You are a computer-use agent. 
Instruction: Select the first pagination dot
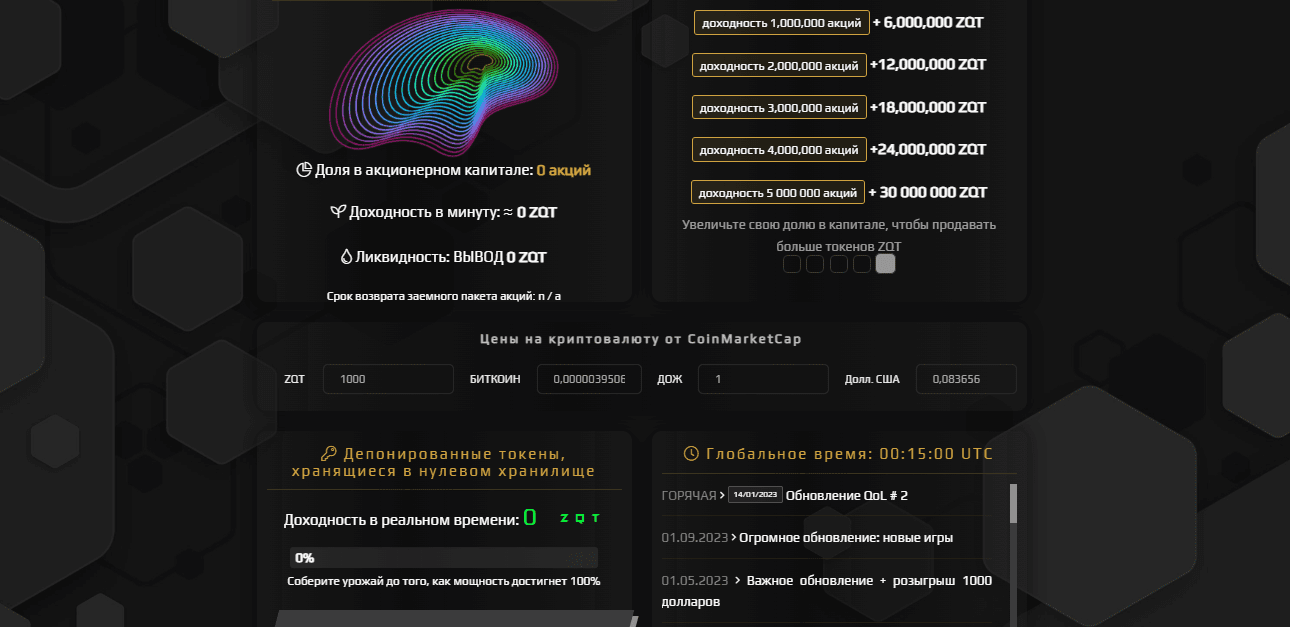tap(792, 264)
